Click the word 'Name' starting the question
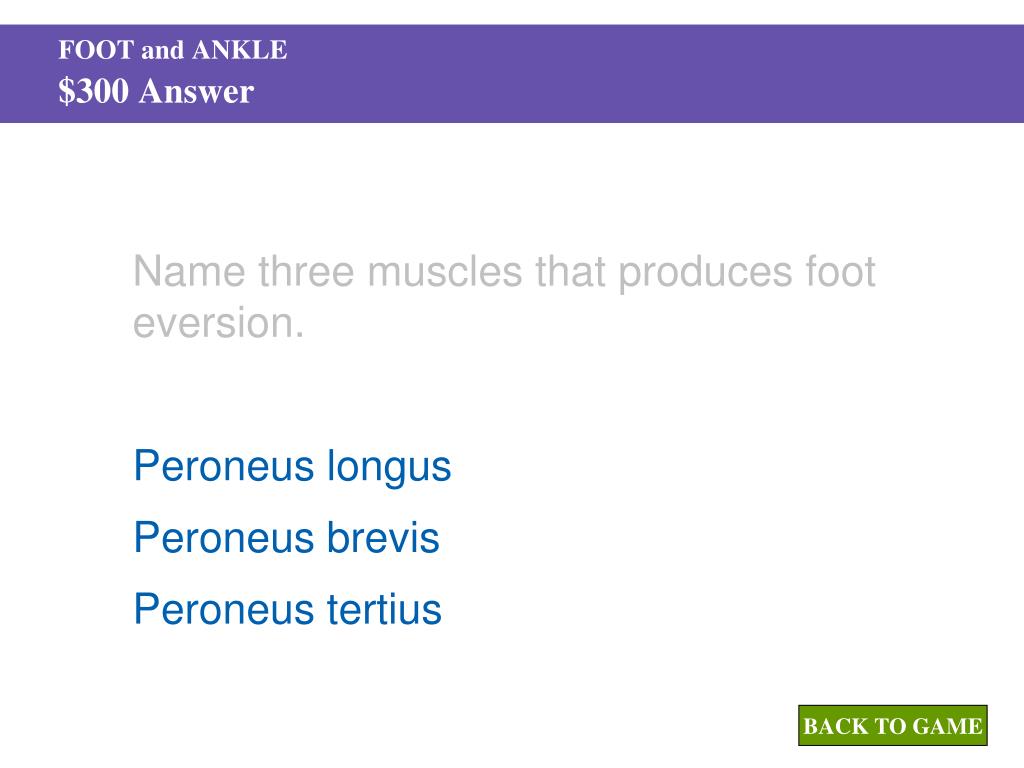Screen dimensions: 1024x768 [x=189, y=272]
